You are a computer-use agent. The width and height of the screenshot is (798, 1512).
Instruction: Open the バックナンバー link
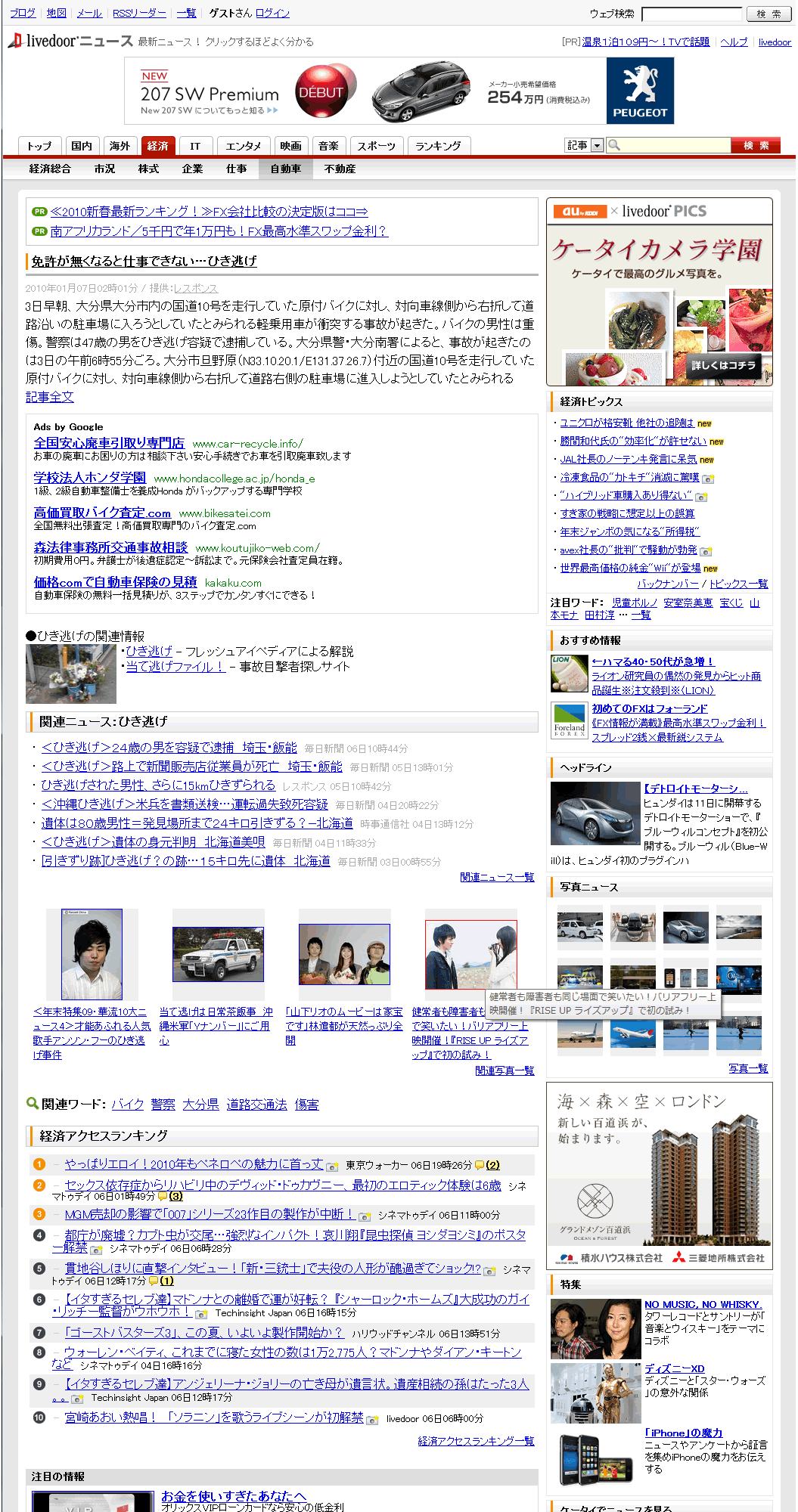point(668,584)
